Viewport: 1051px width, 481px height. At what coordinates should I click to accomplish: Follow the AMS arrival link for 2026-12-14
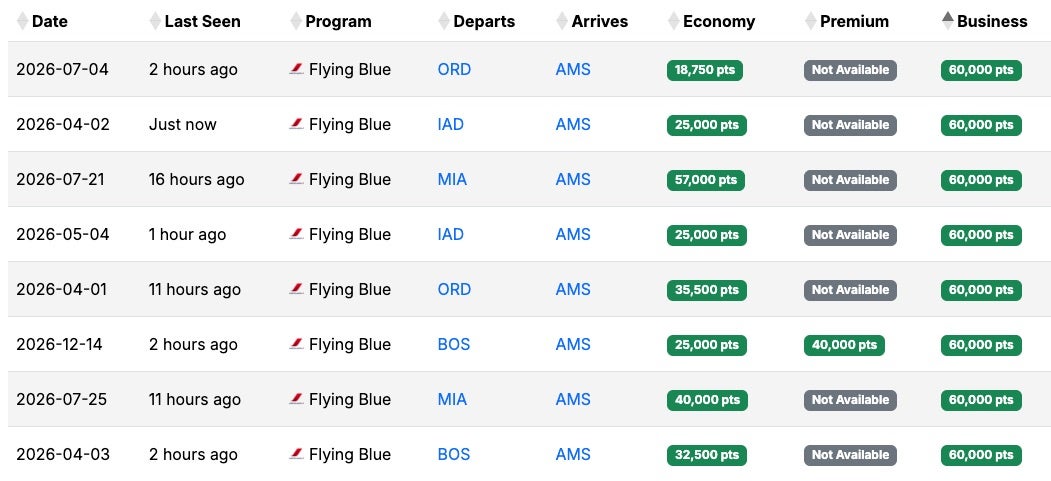tap(573, 345)
